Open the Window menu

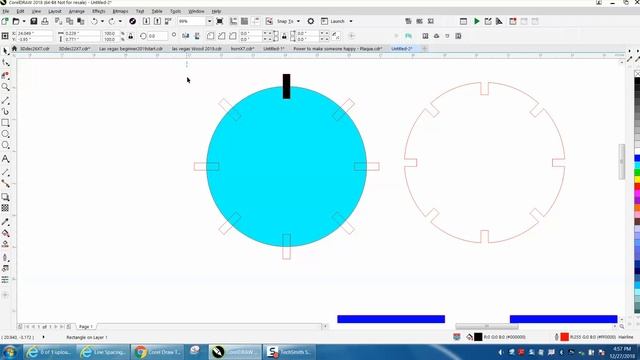click(x=196, y=11)
